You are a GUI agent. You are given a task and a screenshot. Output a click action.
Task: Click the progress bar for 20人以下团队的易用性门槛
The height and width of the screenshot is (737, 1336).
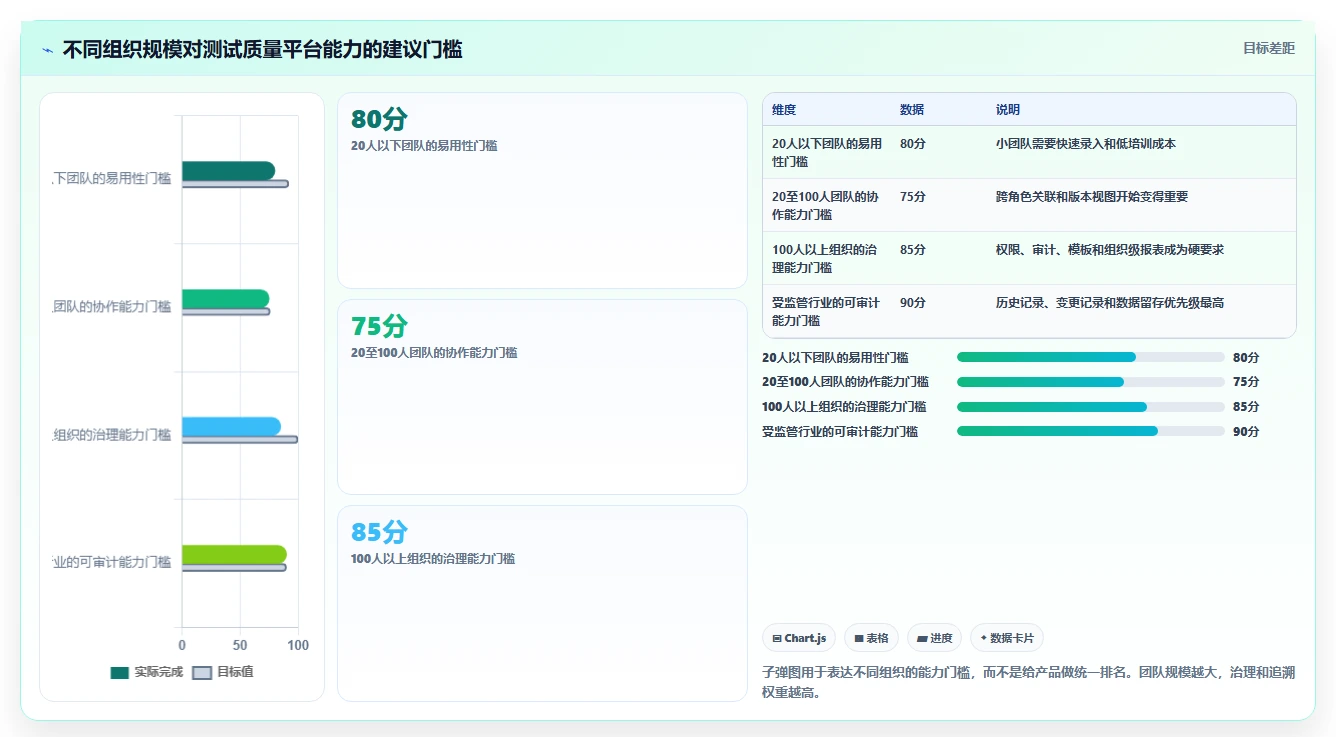pyautogui.click(x=1091, y=357)
